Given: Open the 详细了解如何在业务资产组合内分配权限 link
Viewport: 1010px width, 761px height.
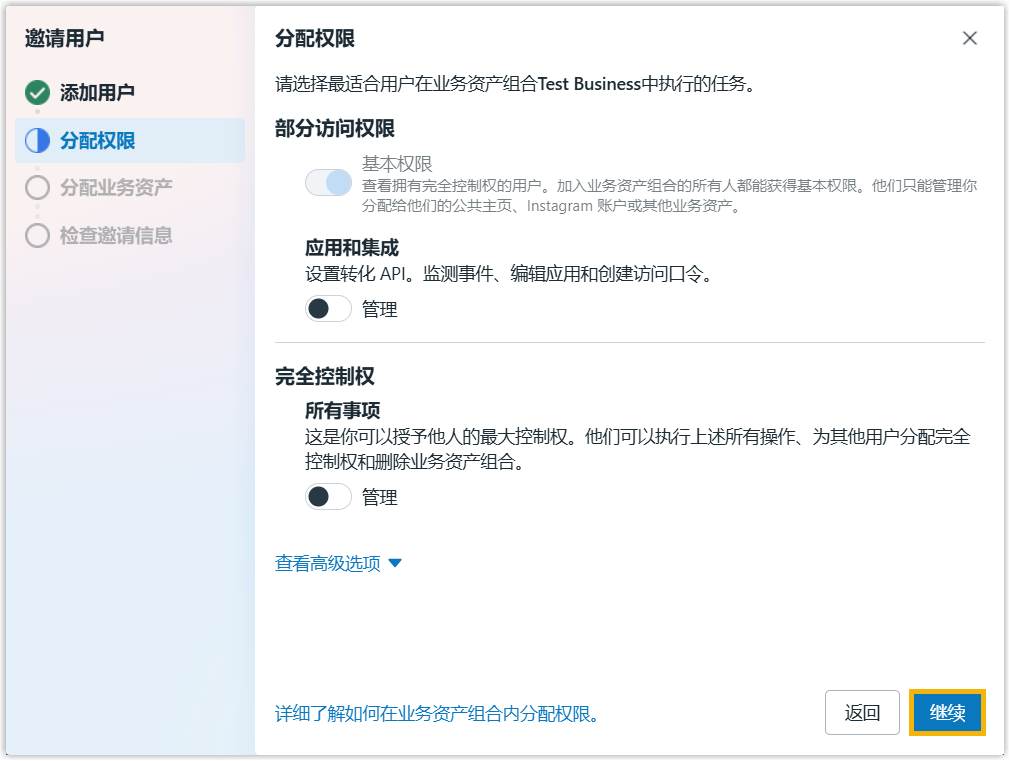Looking at the screenshot, I should 437,714.
